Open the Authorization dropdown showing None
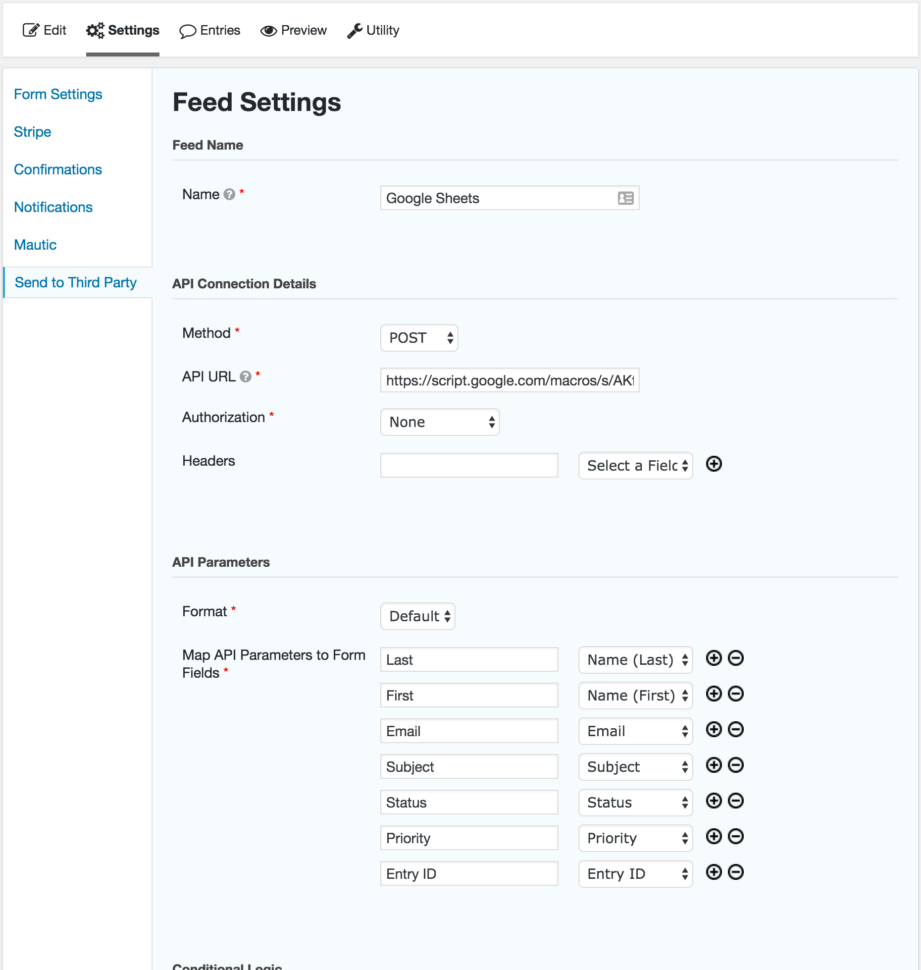The width and height of the screenshot is (921, 970). [440, 422]
